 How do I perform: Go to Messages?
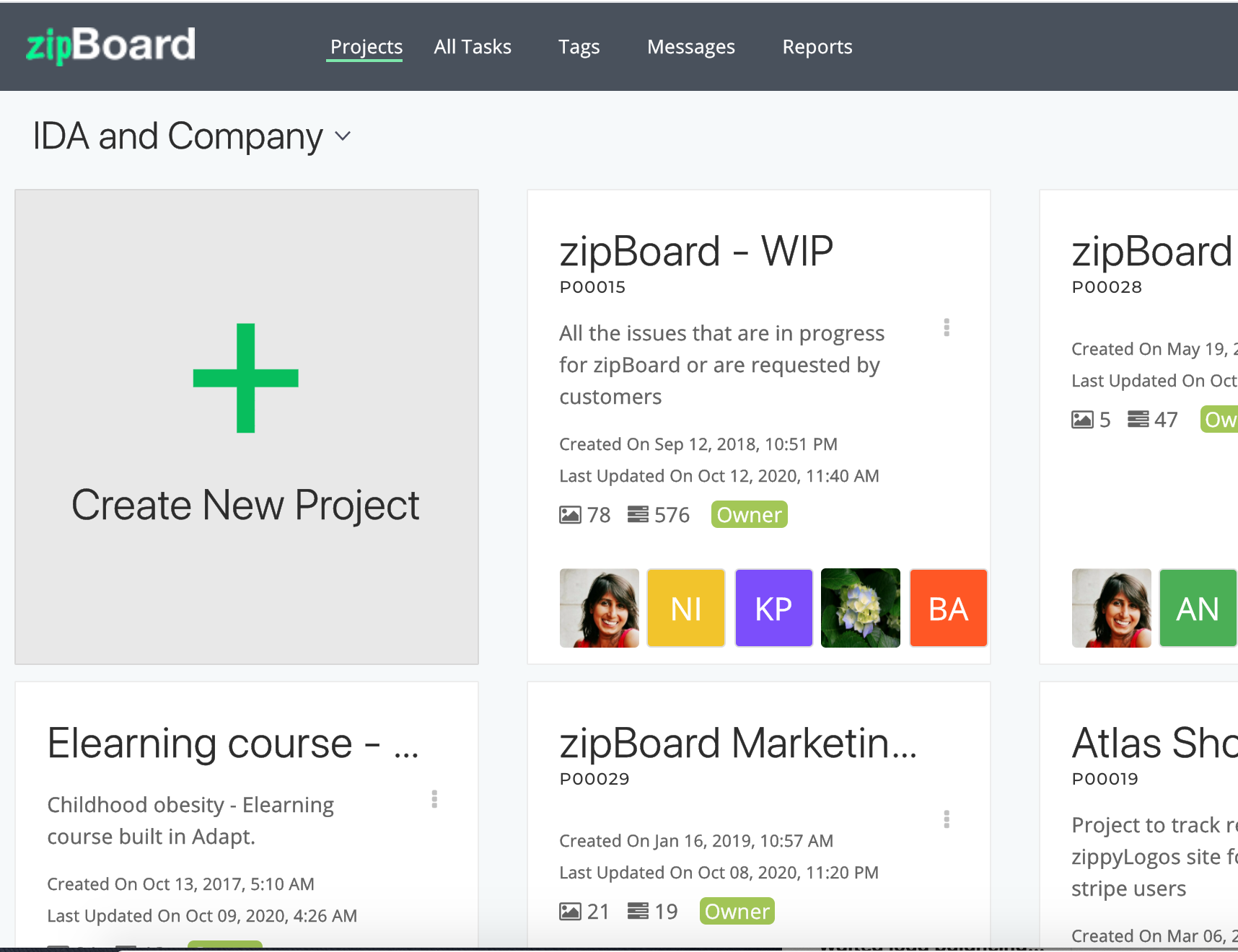(690, 46)
